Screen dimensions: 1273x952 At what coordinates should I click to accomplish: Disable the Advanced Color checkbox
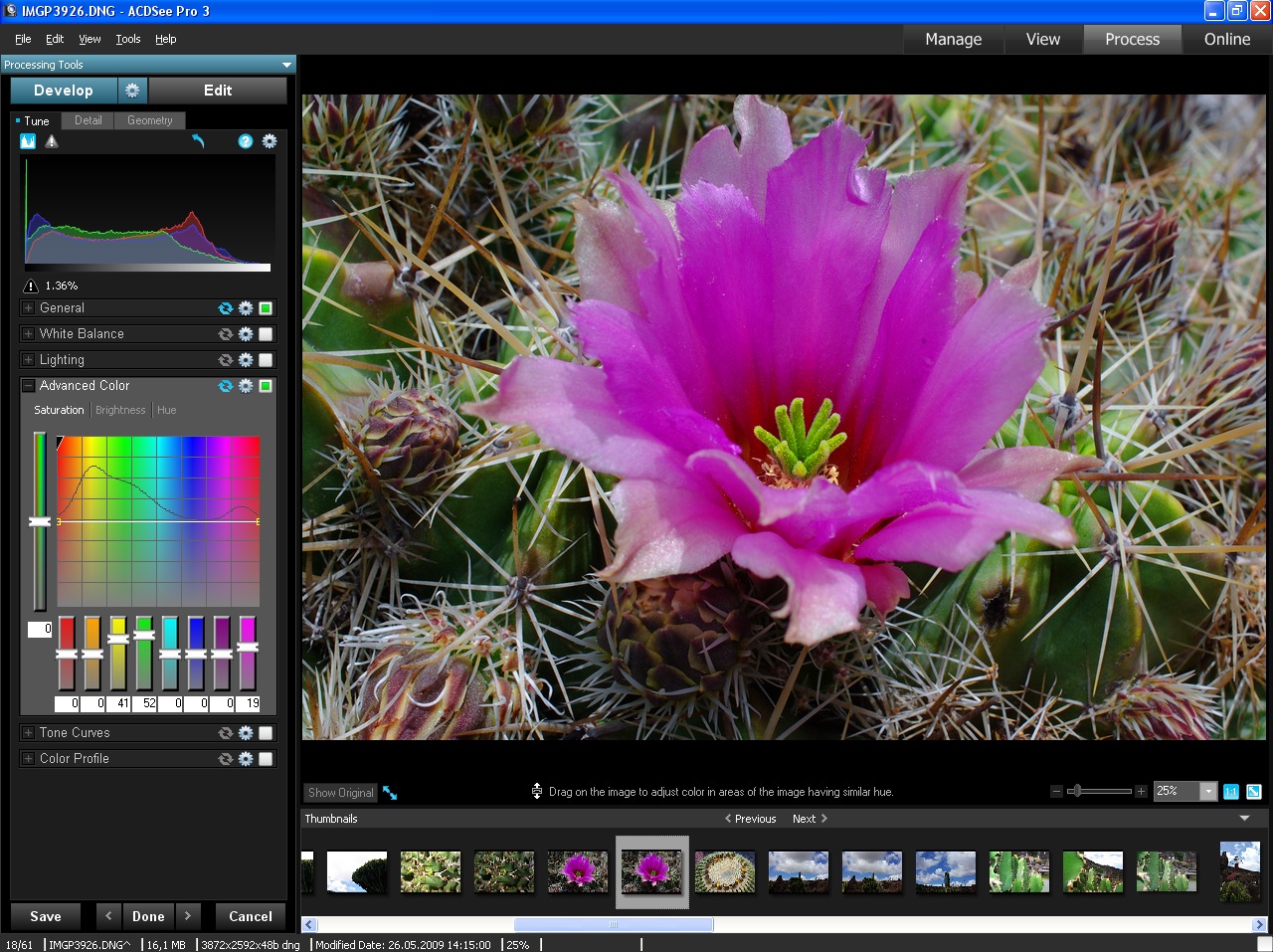coord(265,385)
